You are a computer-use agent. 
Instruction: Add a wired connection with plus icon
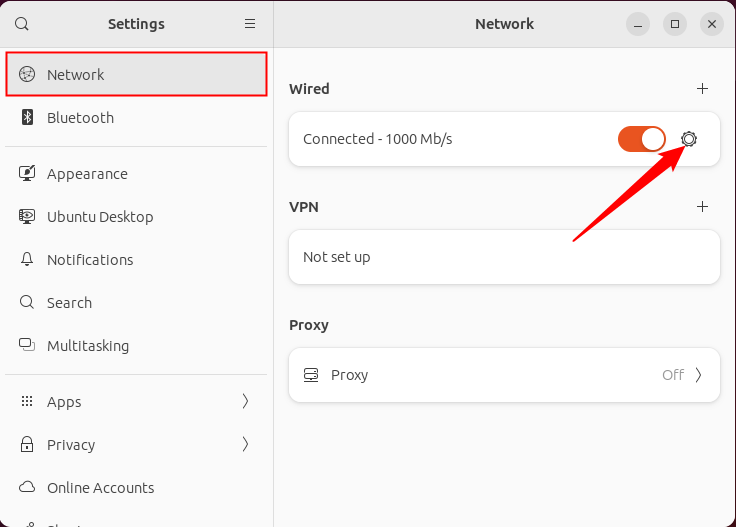click(x=702, y=89)
